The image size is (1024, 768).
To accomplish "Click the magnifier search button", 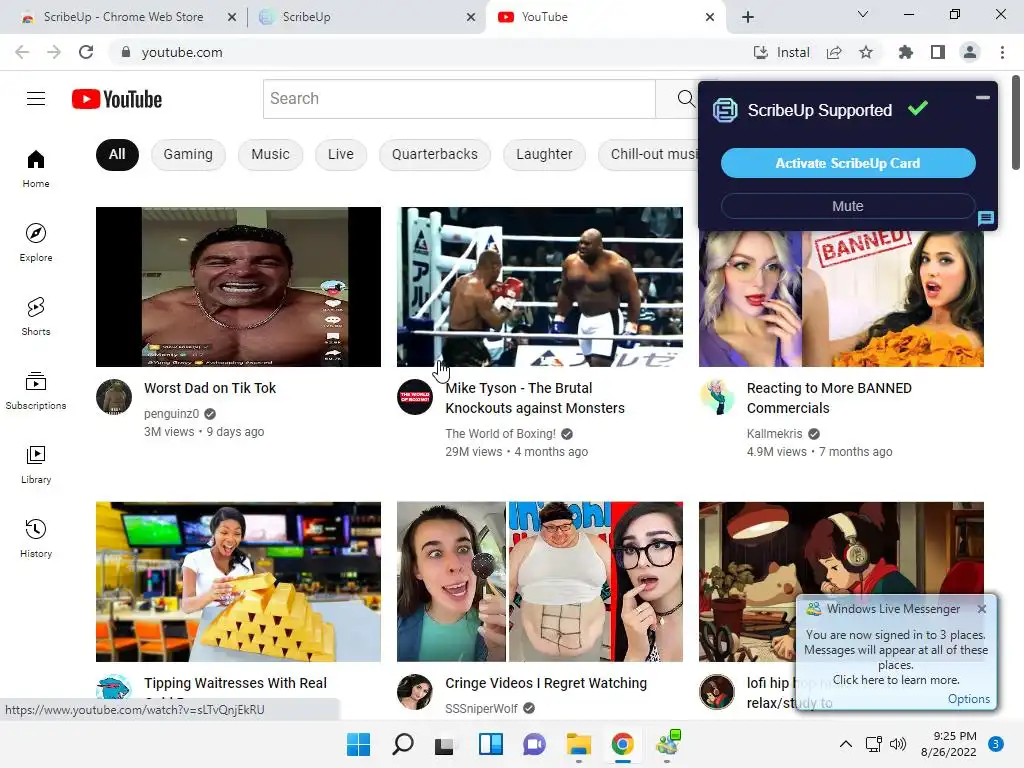I will 685,99.
